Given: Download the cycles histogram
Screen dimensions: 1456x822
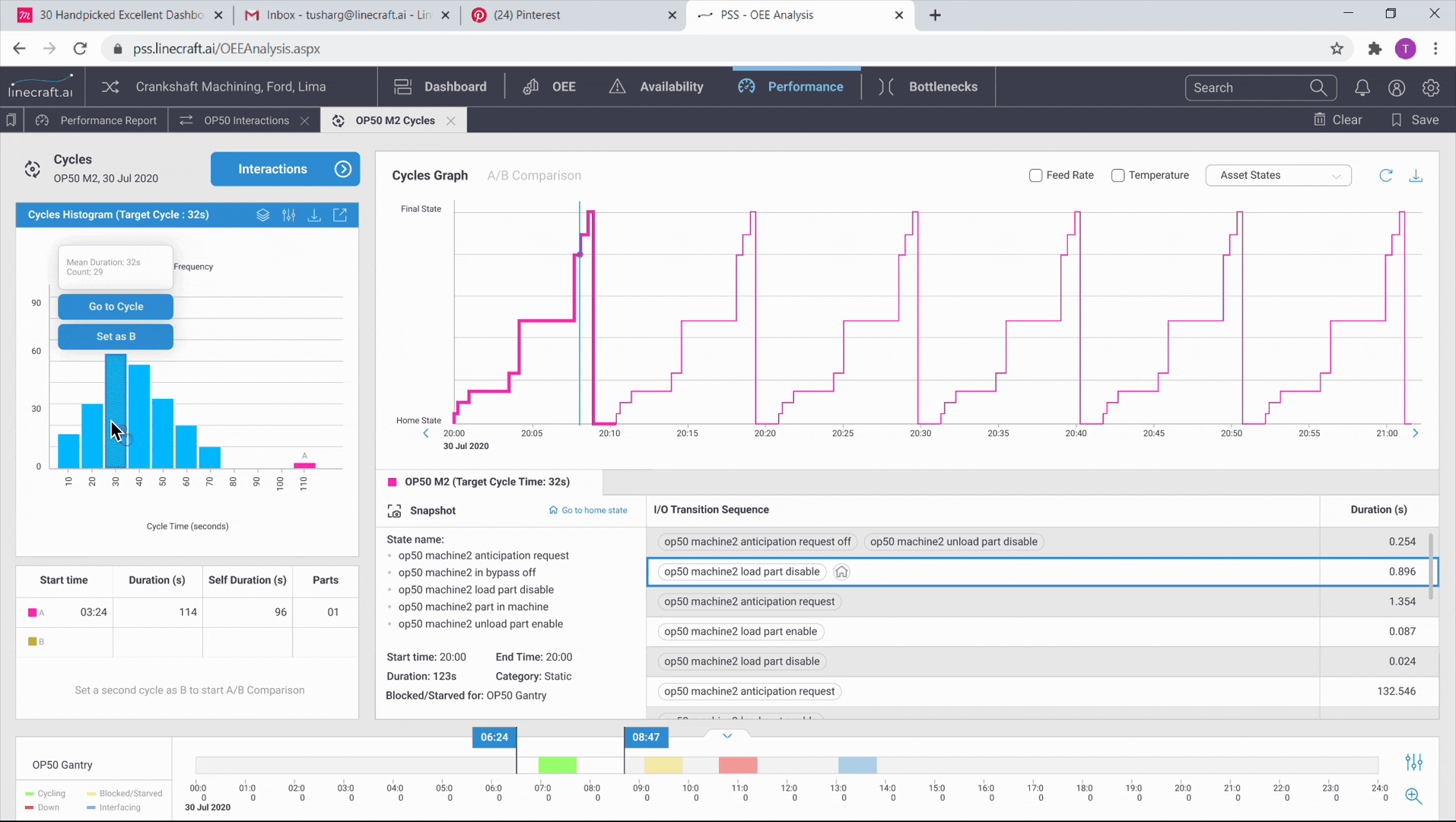Looking at the screenshot, I should tap(314, 215).
